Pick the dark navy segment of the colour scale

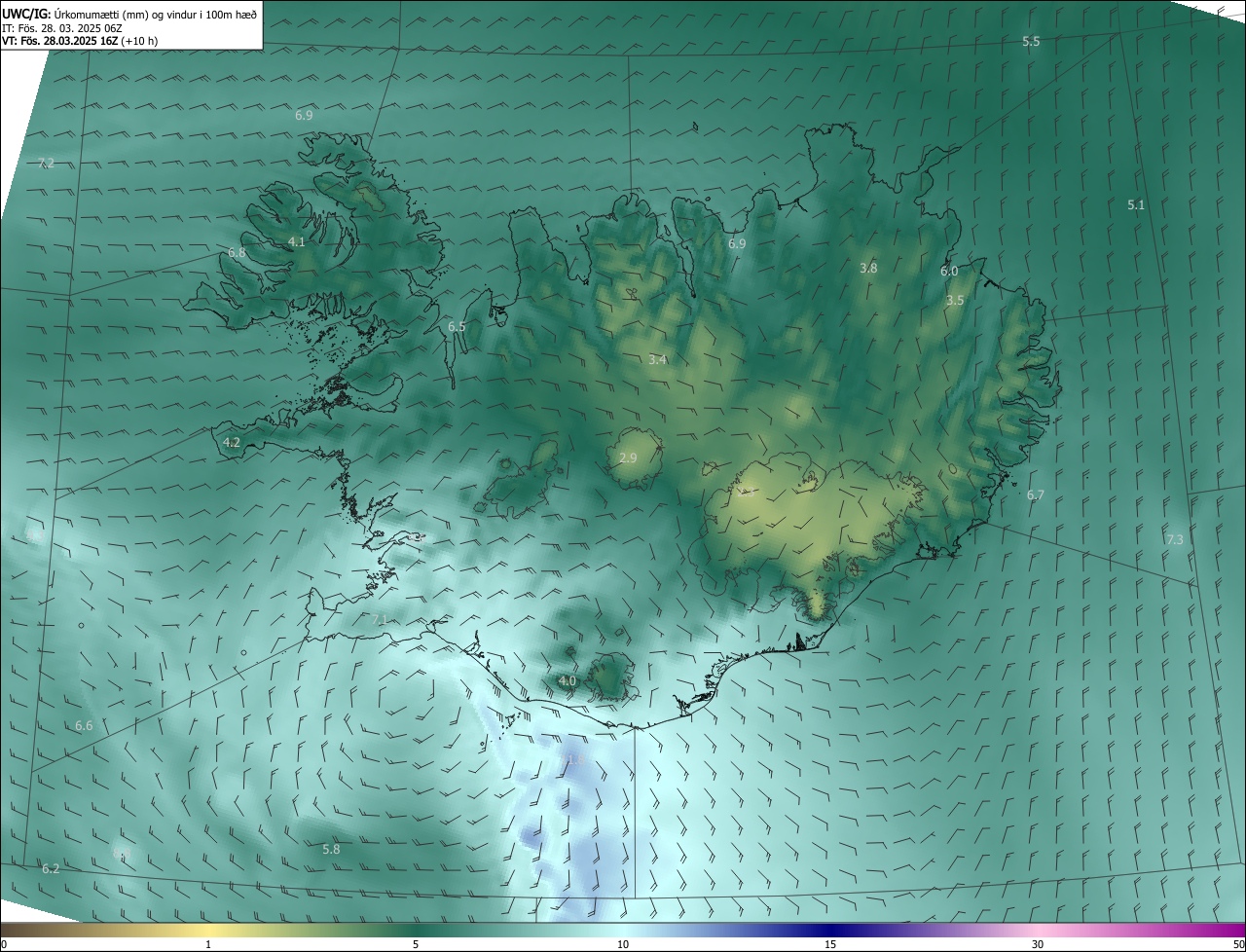point(830,930)
